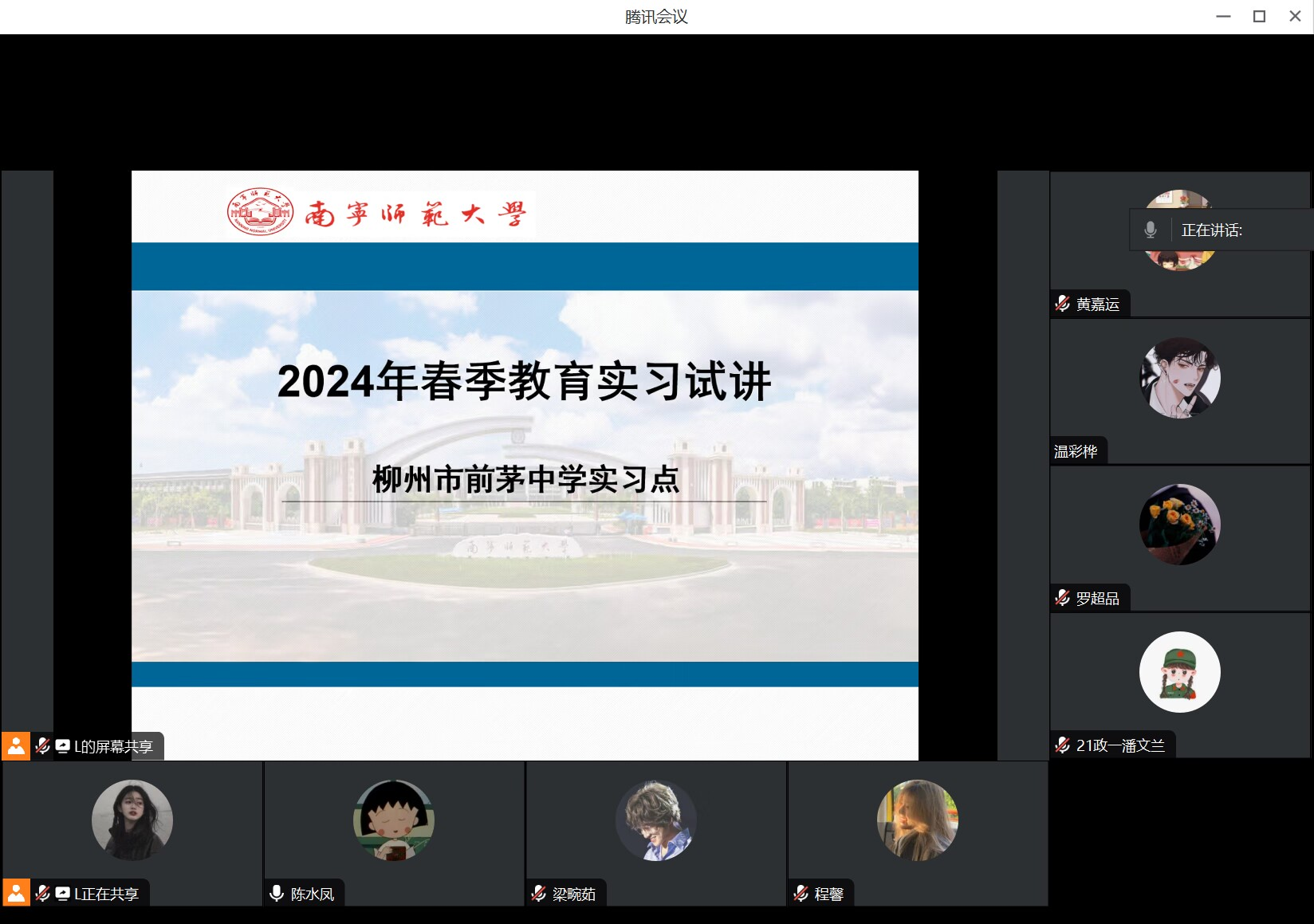The width and height of the screenshot is (1314, 924).
Task: Select 陈水凤 cartoon avatar
Action: pyautogui.click(x=393, y=820)
